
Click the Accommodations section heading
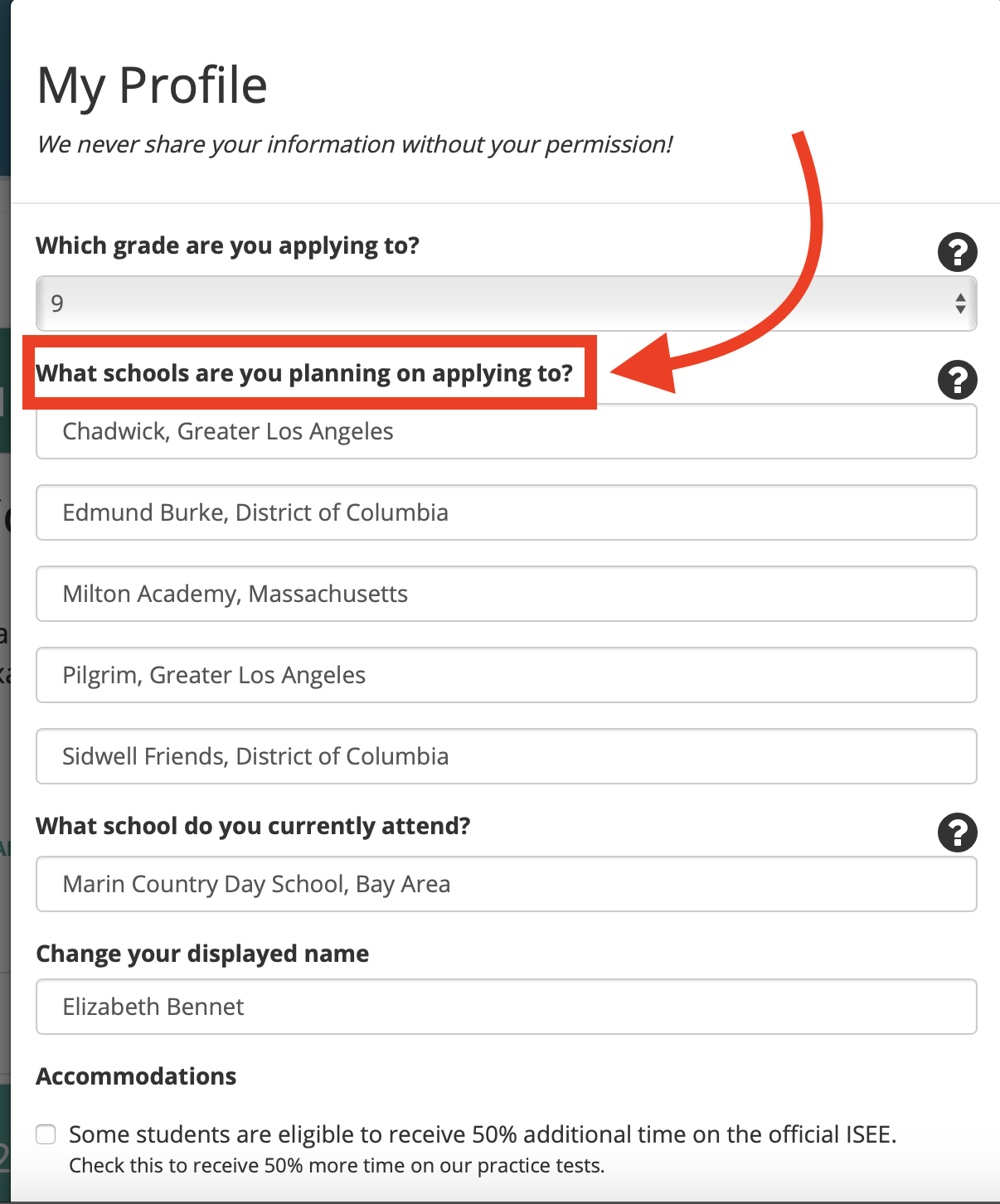pos(137,1076)
